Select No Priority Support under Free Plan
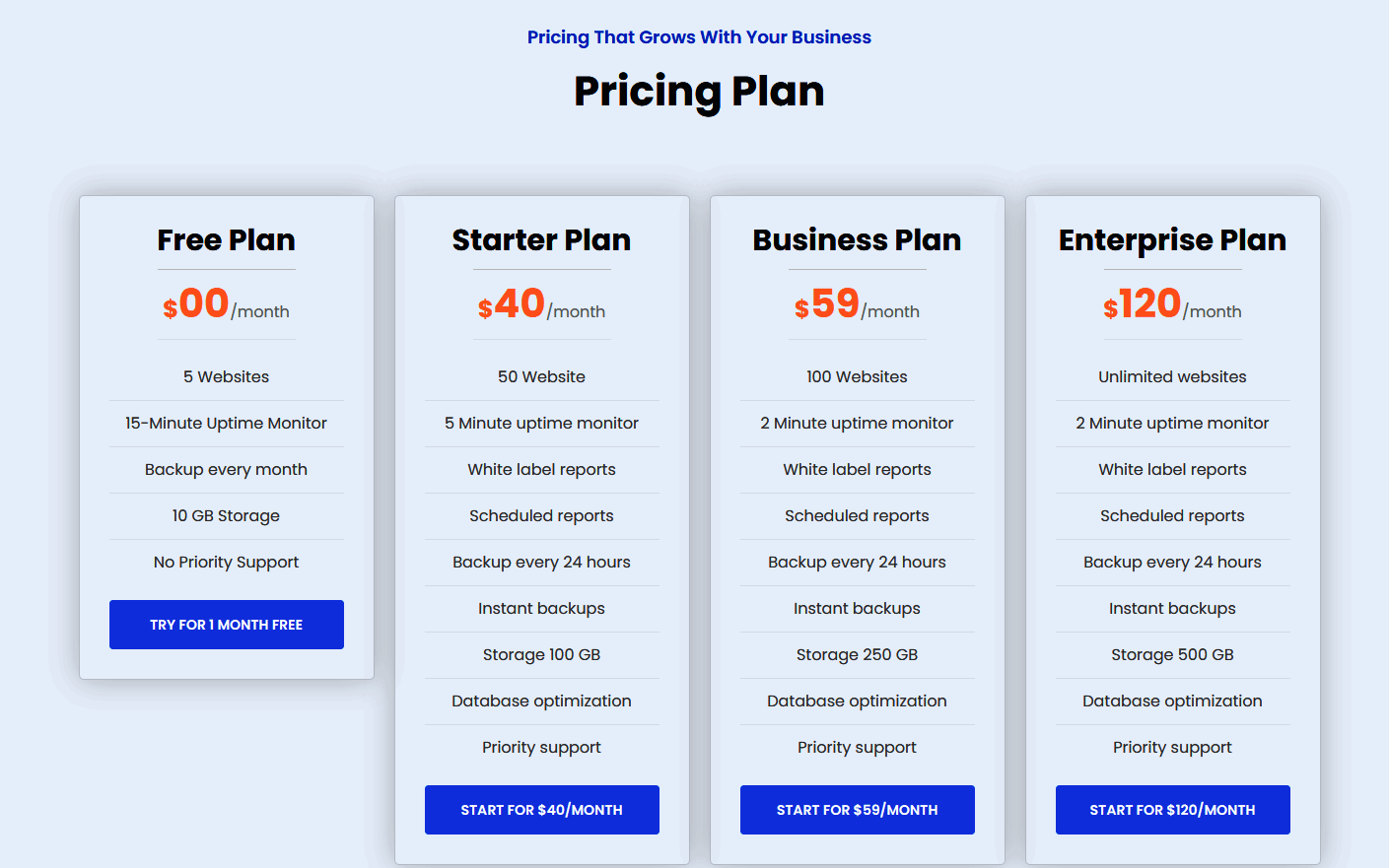1389x868 pixels. (226, 562)
